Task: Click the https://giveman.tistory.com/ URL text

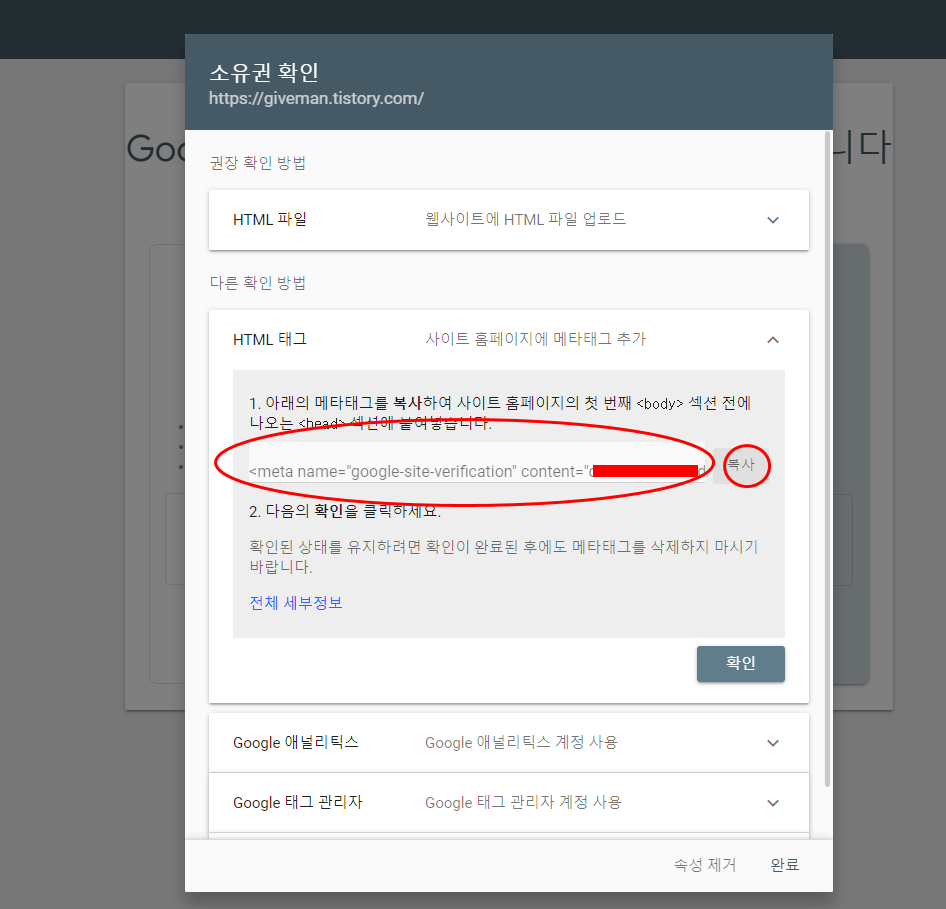Action: pyautogui.click(x=316, y=98)
